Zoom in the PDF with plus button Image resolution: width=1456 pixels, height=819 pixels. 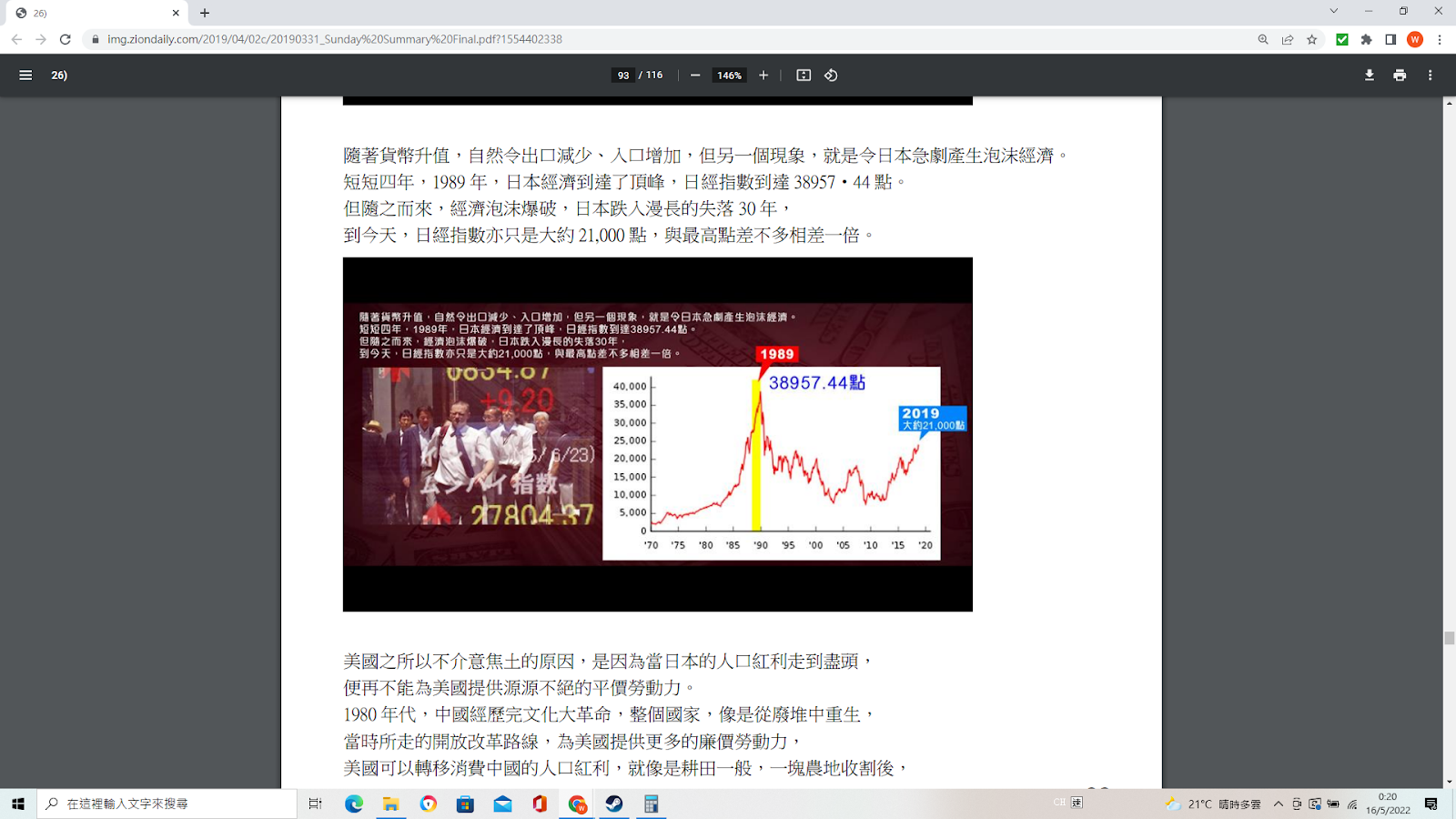click(x=763, y=76)
